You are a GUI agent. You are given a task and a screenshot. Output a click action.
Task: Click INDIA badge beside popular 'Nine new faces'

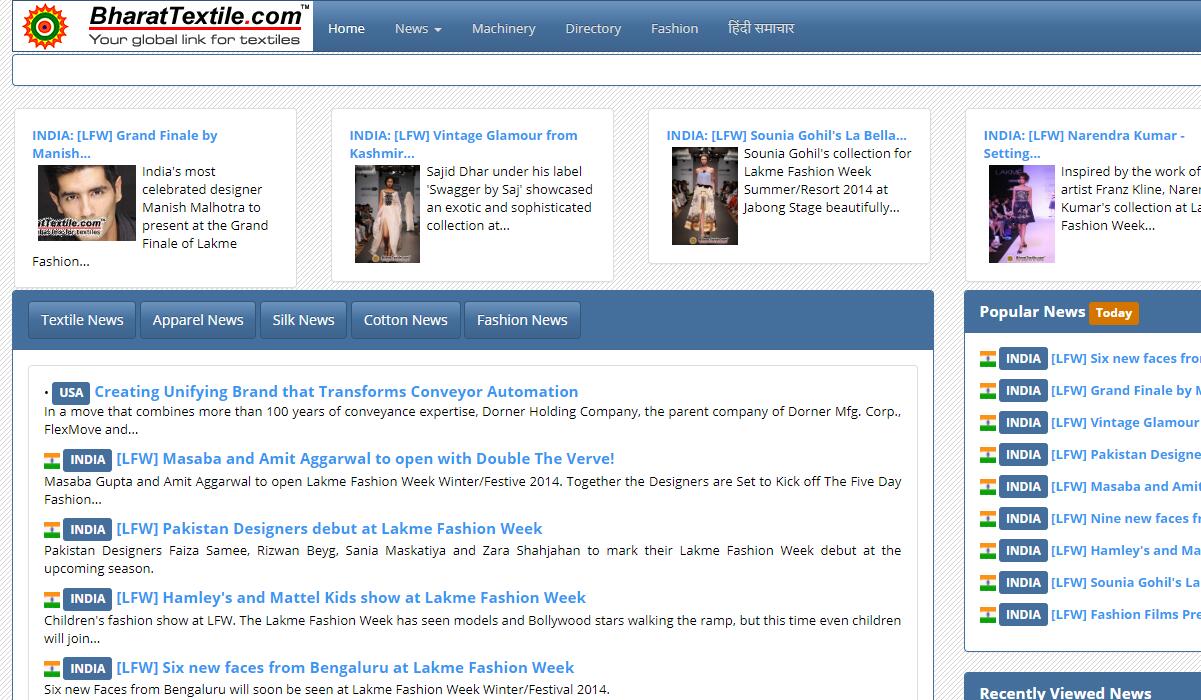point(1023,518)
